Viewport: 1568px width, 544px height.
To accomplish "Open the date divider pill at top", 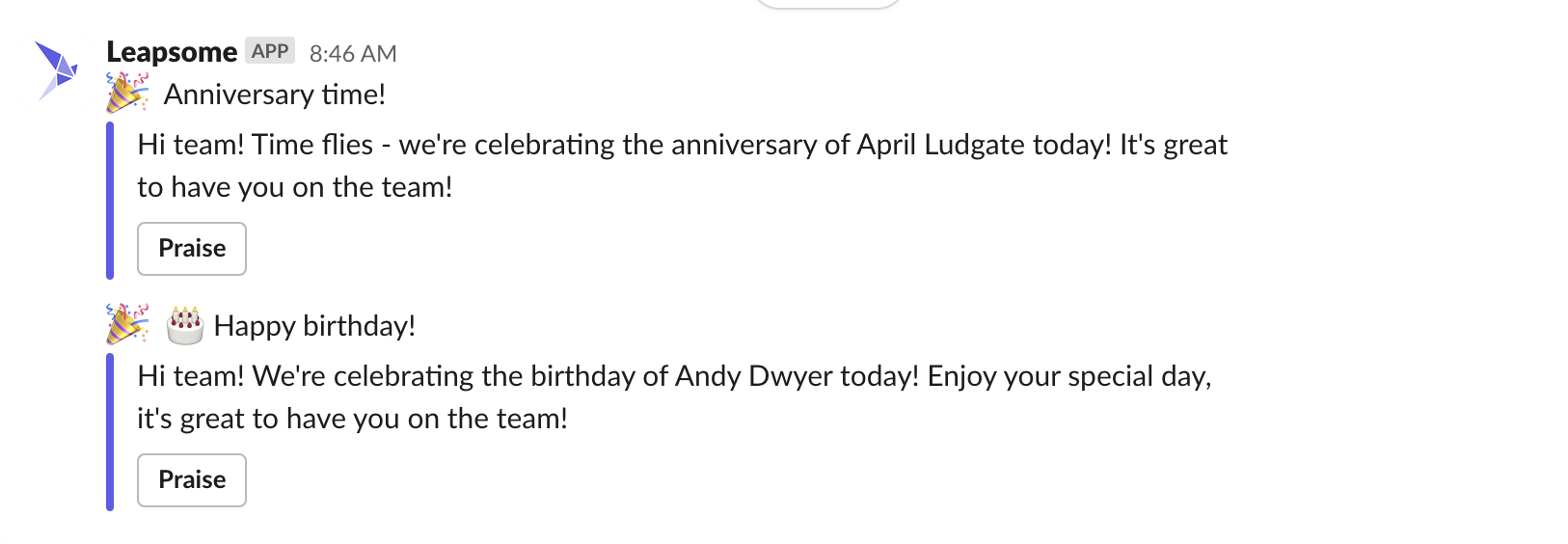I will (827, 4).
